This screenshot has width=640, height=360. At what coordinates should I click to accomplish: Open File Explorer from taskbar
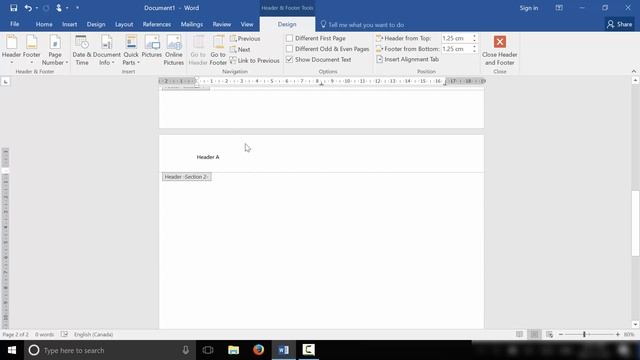coord(233,350)
